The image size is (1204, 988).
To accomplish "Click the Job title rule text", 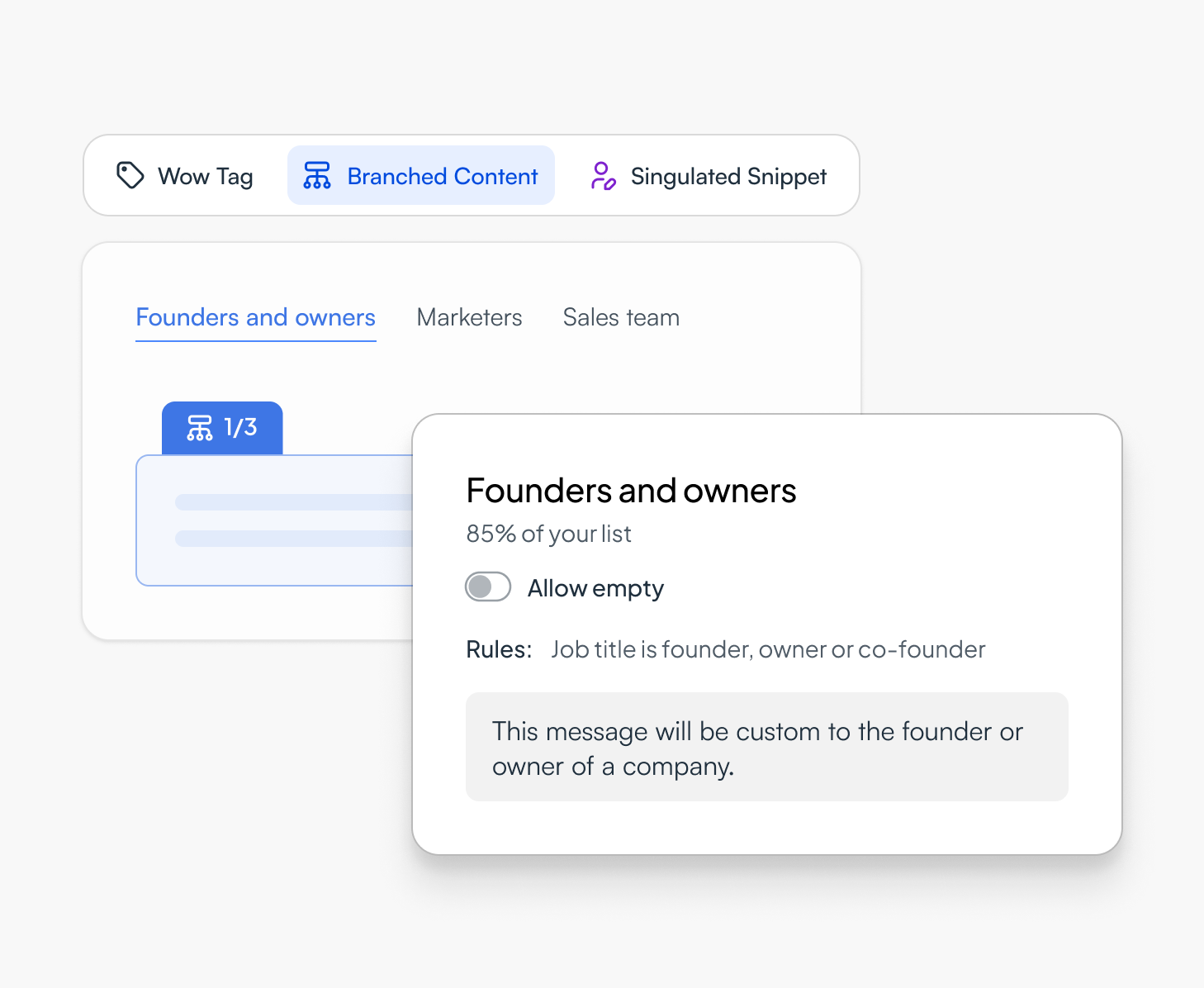I will (768, 649).
